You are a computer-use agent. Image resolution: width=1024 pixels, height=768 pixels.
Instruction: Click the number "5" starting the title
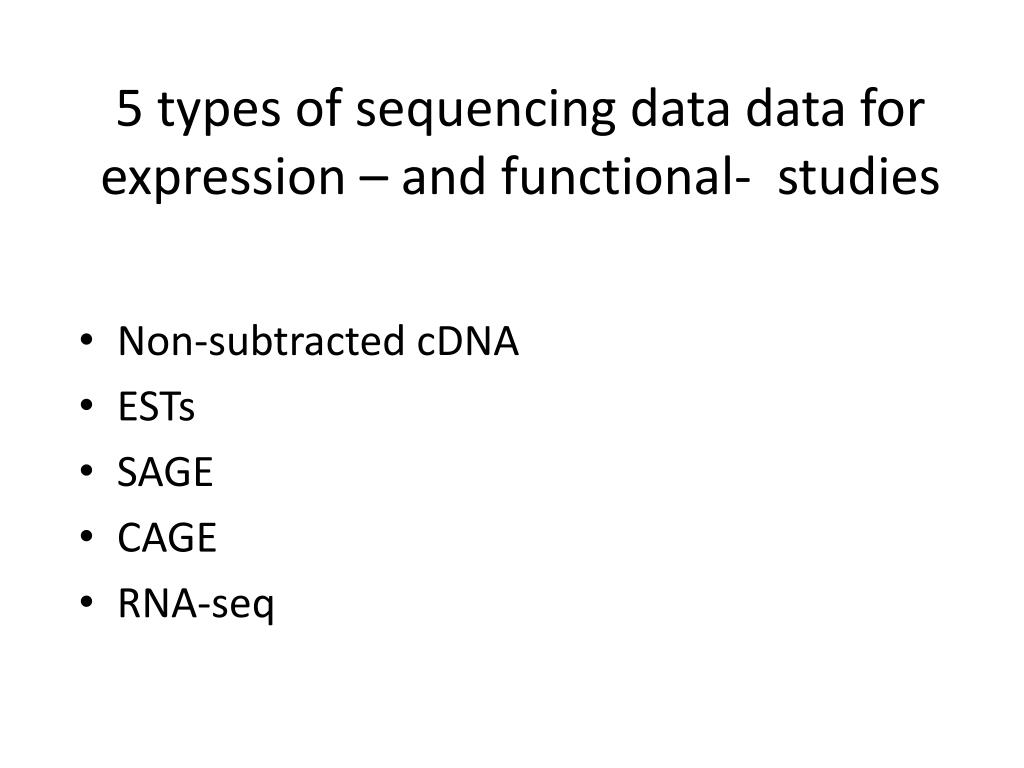[x=129, y=109]
